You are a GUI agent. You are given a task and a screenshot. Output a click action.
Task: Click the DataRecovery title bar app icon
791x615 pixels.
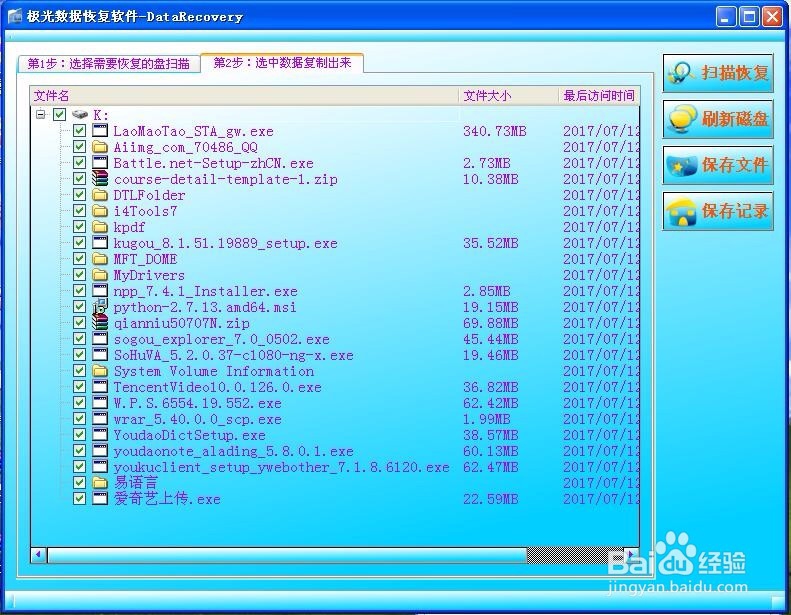coord(15,16)
